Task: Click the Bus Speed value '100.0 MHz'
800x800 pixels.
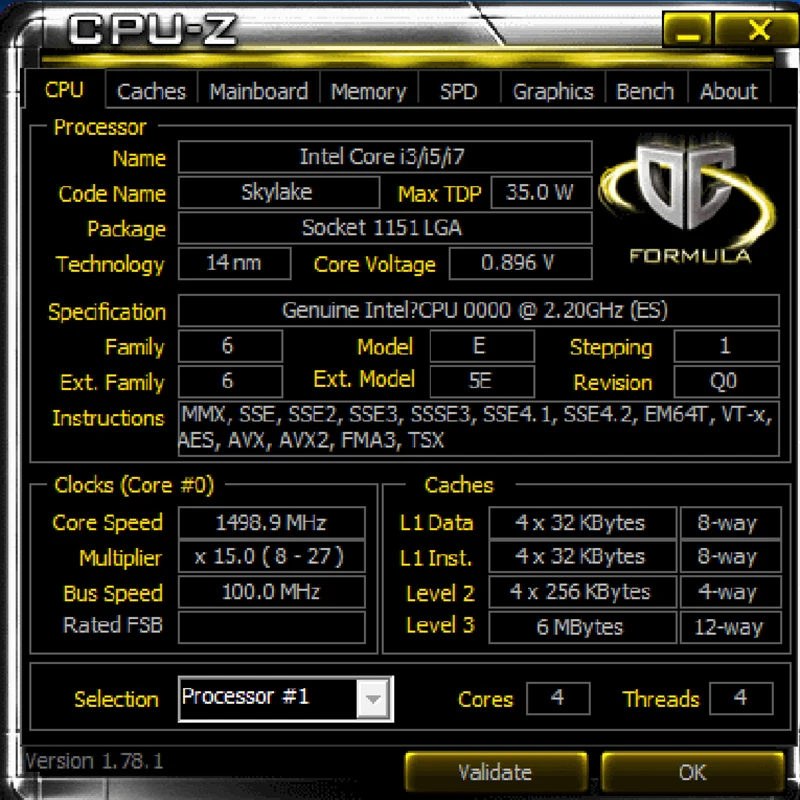Action: 272,592
